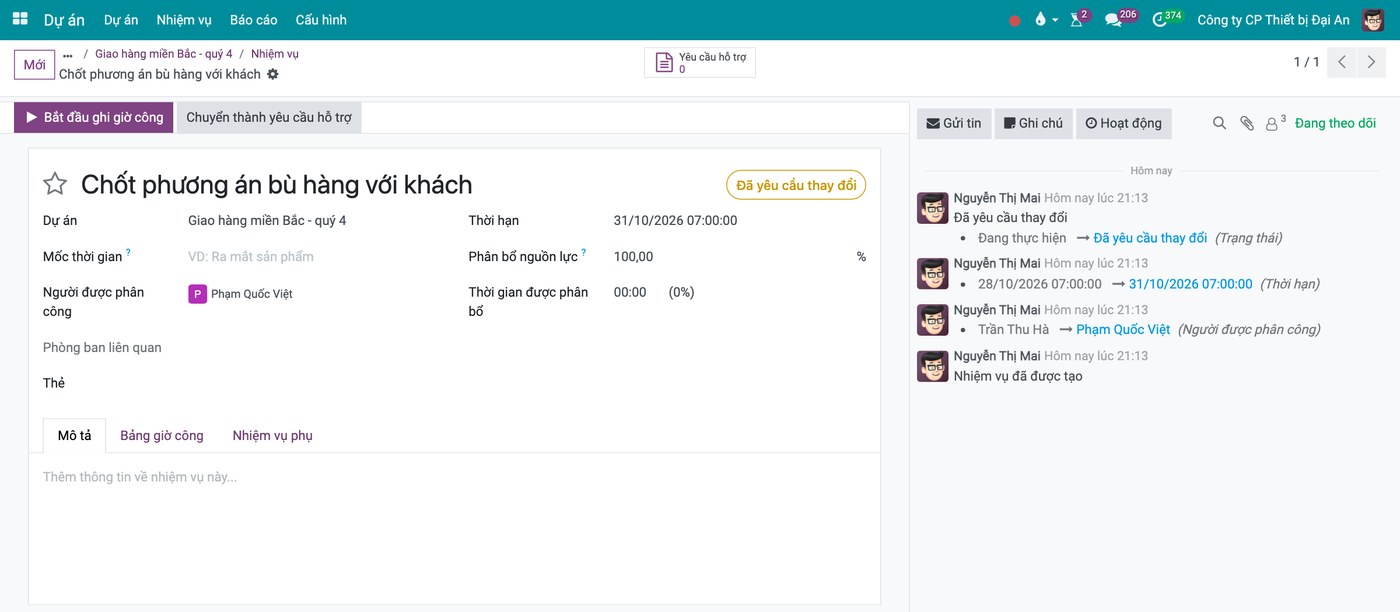
Task: Click Bắt đầu ghi giờ công button
Action: coord(94,118)
